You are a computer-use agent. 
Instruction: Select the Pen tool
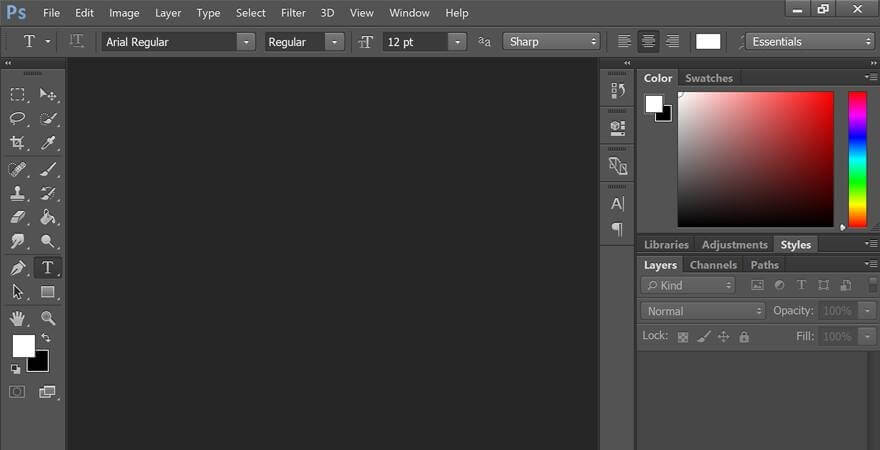pos(18,268)
